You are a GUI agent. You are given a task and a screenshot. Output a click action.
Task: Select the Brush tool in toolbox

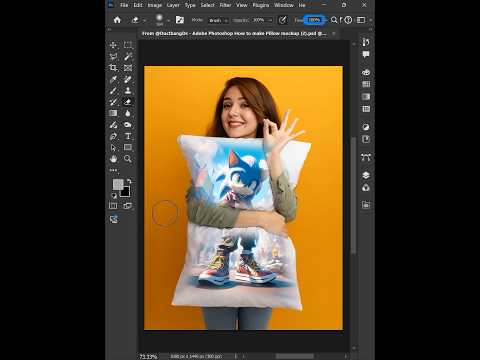(113, 90)
